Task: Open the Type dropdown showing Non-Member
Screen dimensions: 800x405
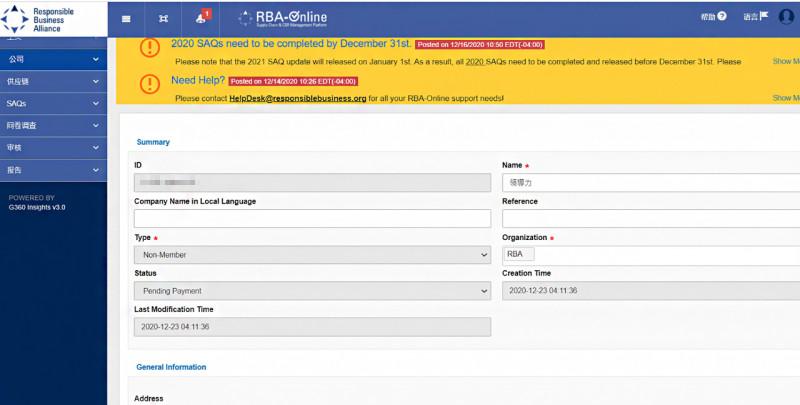Action: tap(312, 255)
